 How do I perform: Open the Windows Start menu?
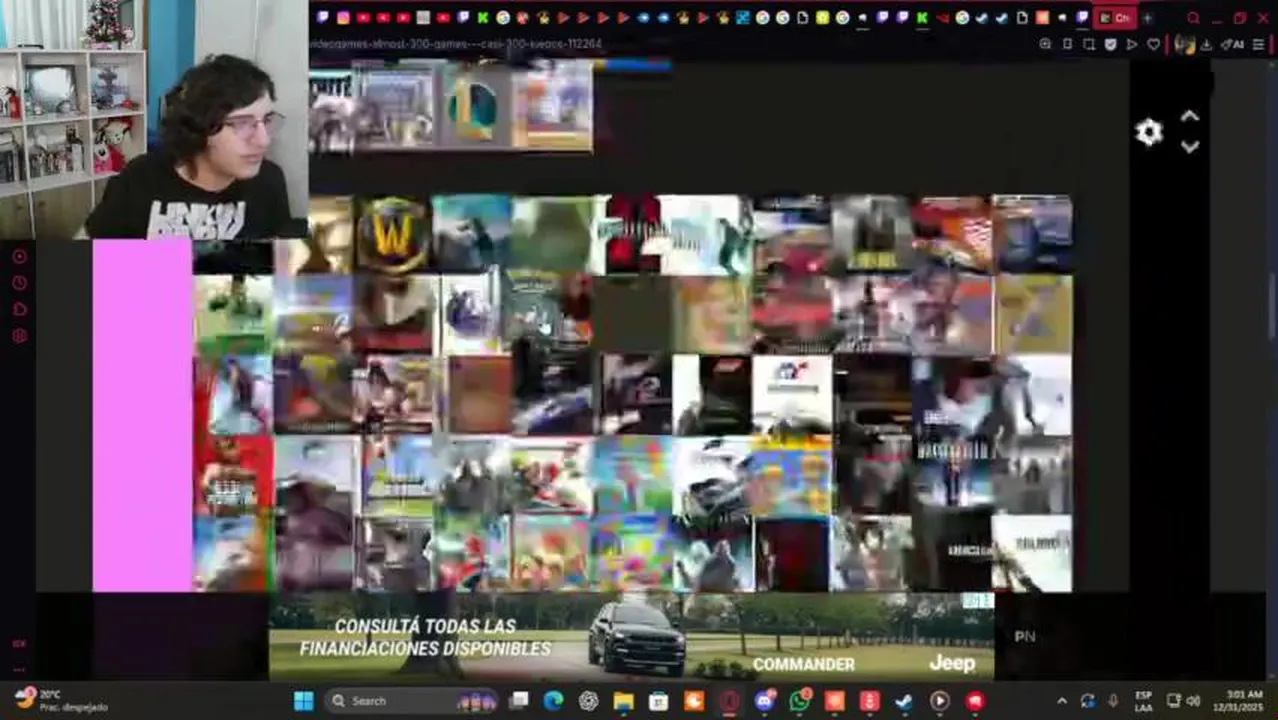(x=303, y=701)
